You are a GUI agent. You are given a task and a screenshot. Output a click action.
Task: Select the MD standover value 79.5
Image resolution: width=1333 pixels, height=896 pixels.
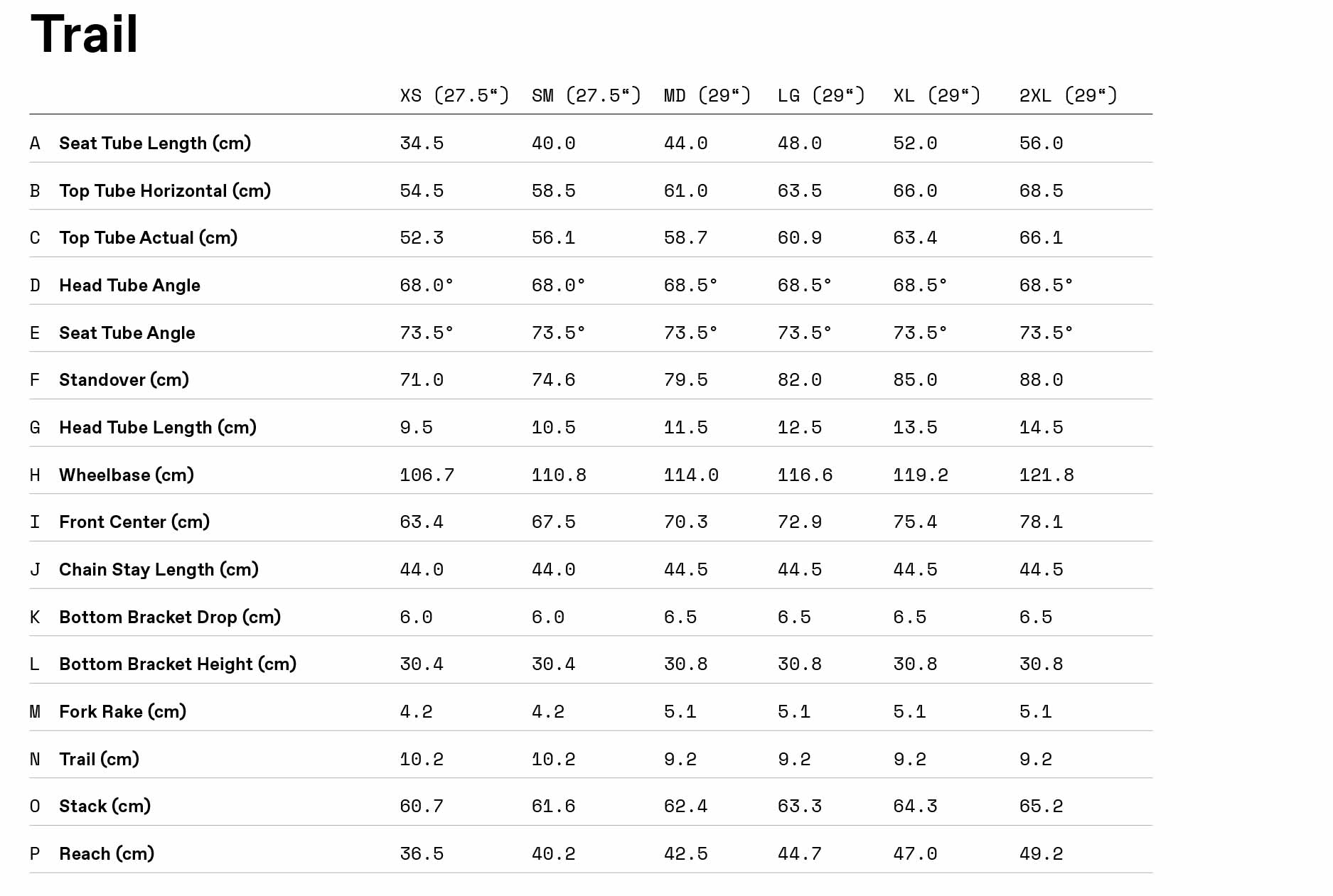[685, 380]
